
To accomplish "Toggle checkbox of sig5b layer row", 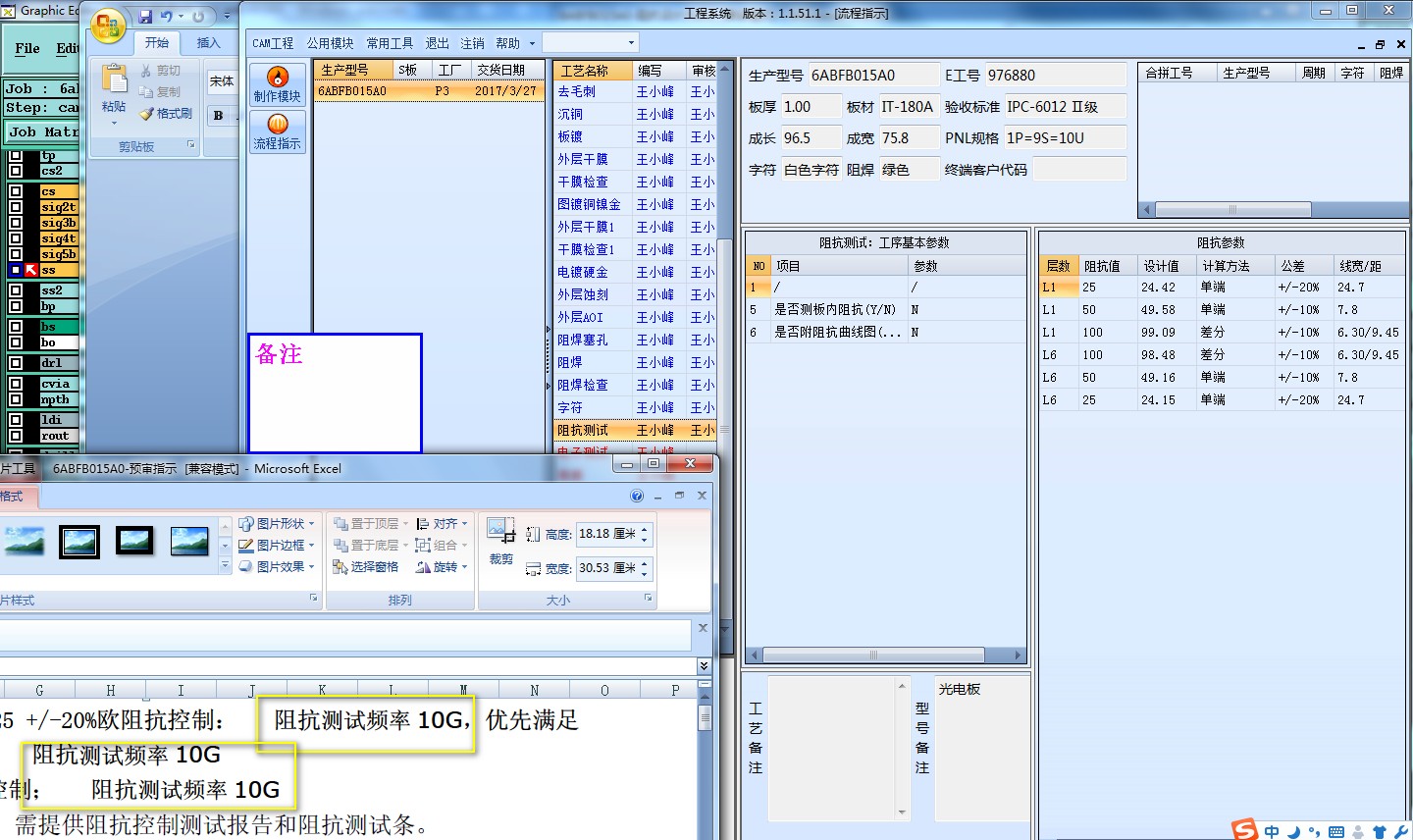I will click(16, 254).
